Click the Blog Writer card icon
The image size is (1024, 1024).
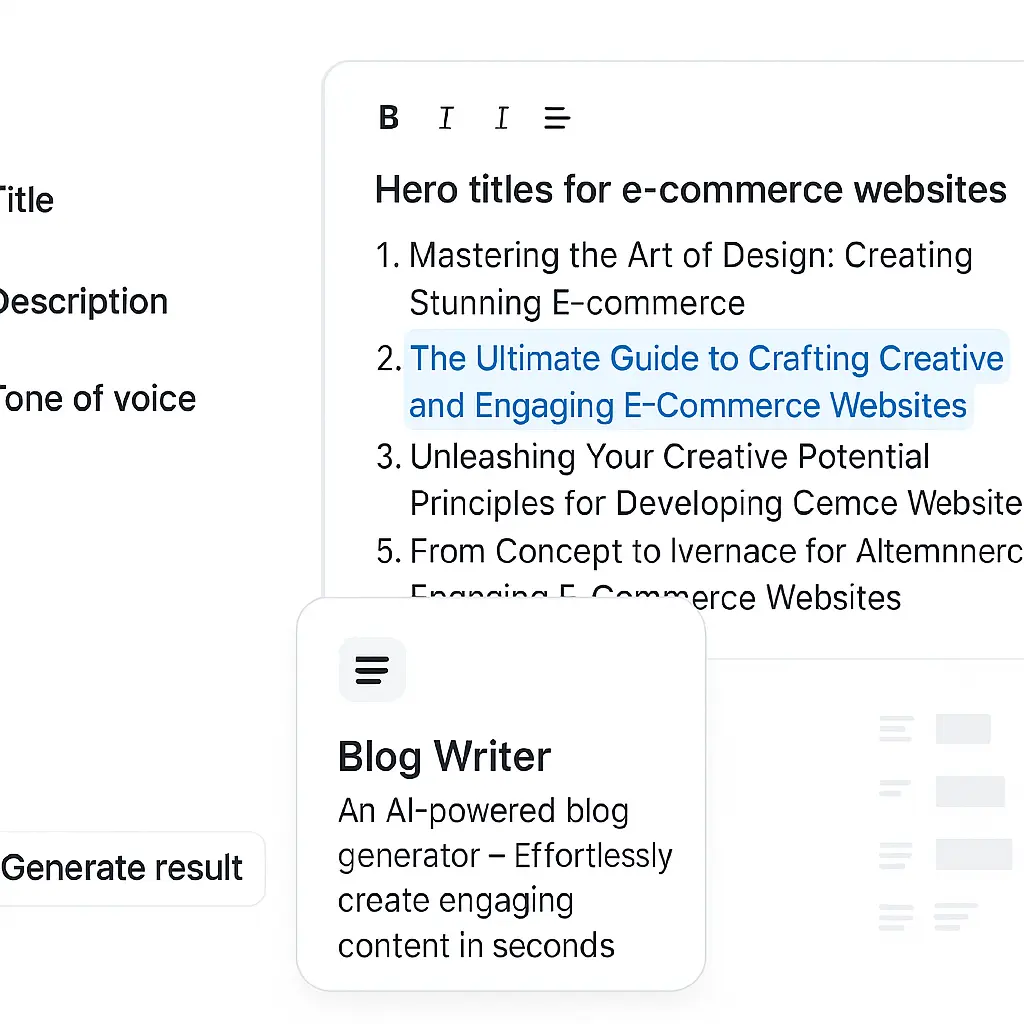(x=372, y=669)
